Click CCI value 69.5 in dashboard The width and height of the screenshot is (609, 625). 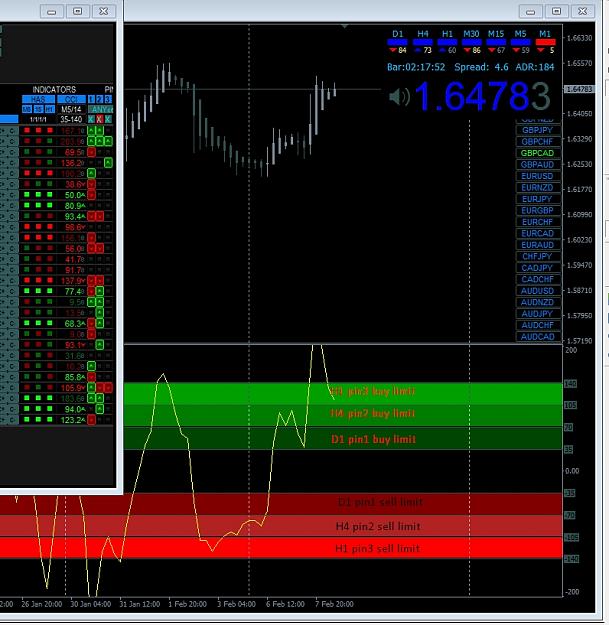74,152
